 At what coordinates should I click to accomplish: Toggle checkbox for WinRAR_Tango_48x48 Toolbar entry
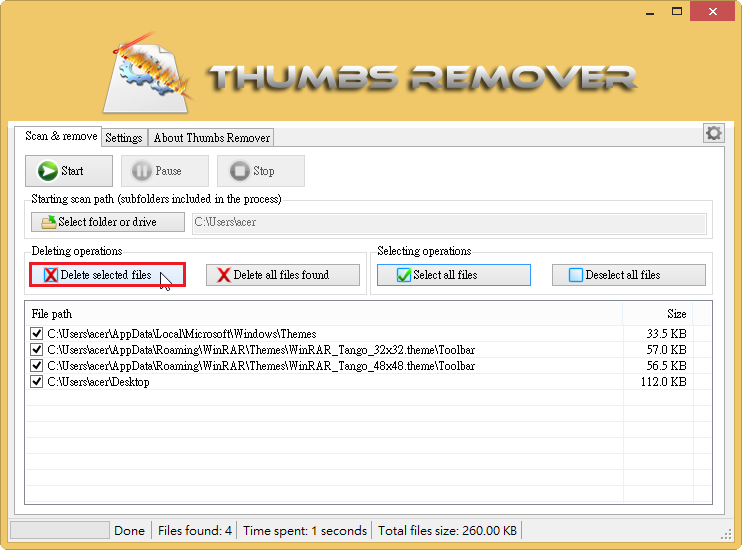pos(37,366)
